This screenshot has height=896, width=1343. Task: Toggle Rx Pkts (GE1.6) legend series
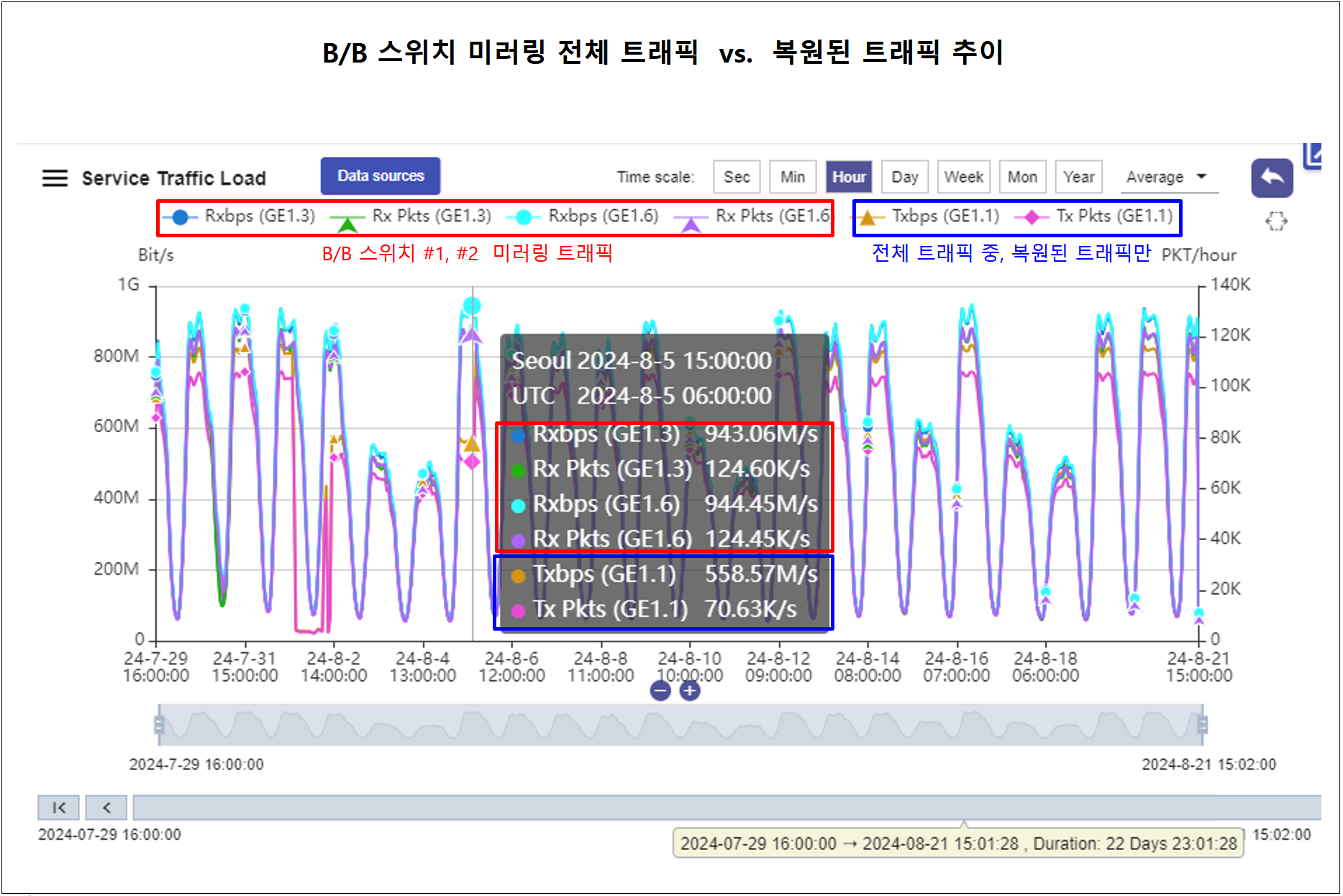pyautogui.click(x=752, y=218)
